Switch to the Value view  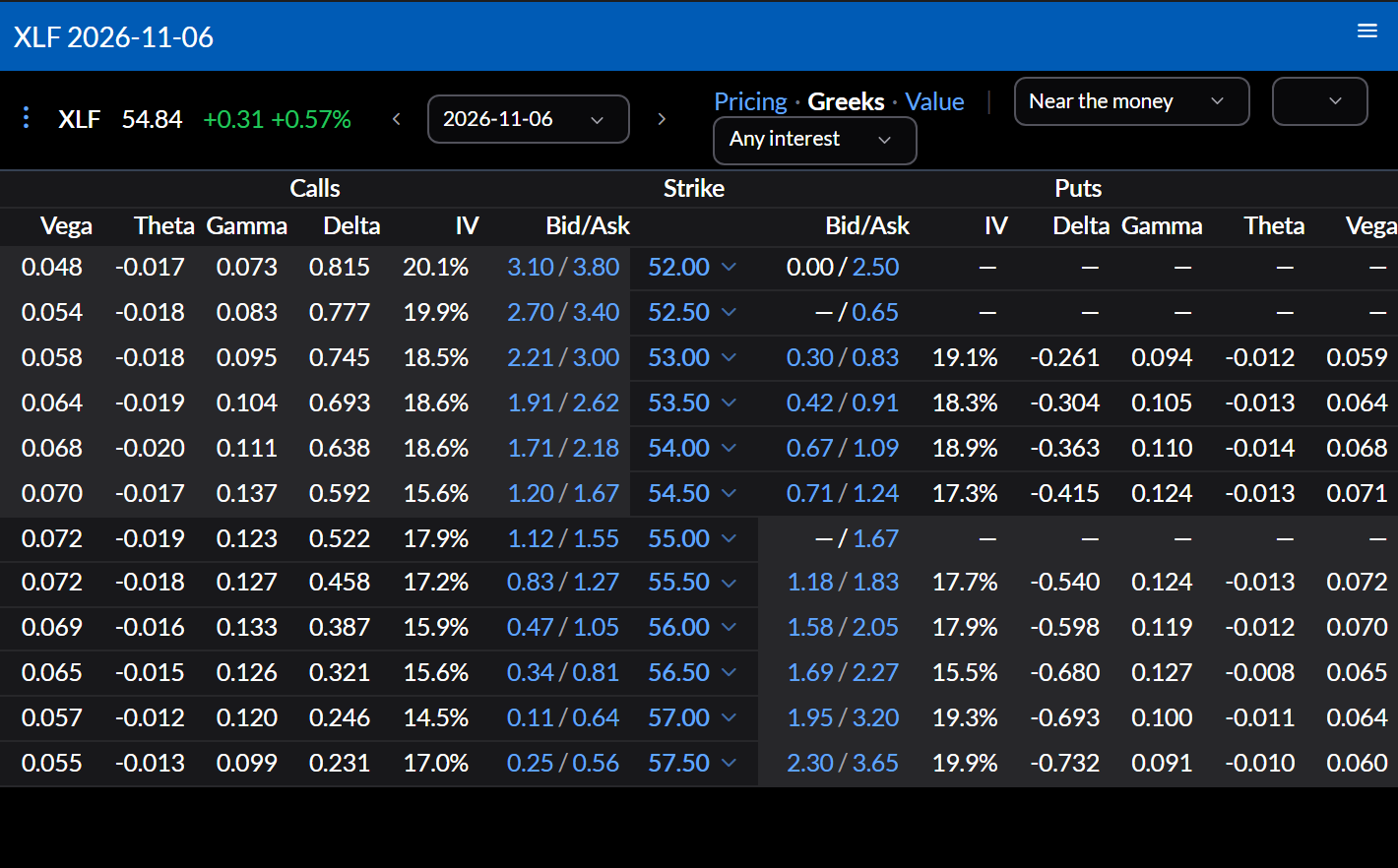pyautogui.click(x=934, y=101)
